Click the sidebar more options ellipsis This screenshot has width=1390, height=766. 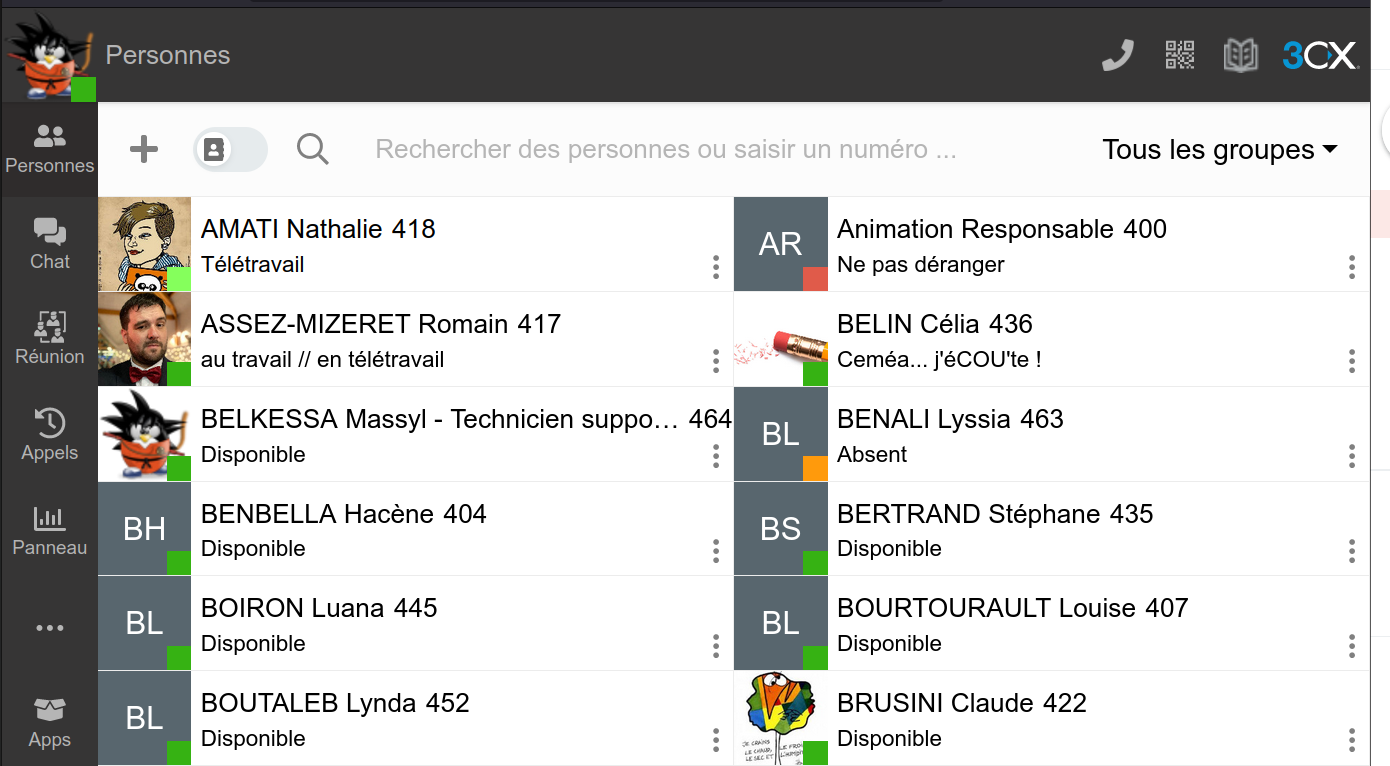coord(49,628)
